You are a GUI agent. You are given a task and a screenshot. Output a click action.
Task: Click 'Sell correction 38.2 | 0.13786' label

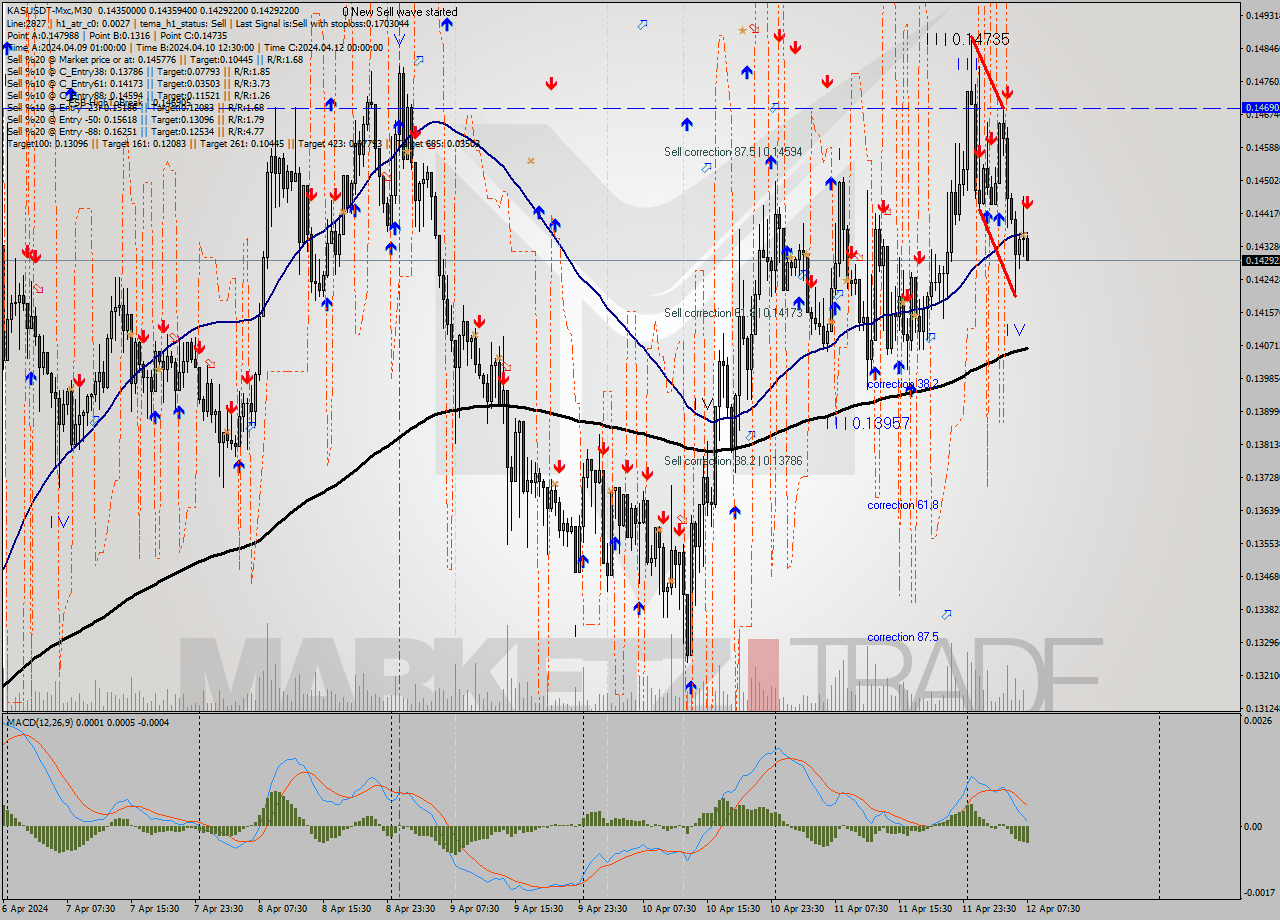[x=733, y=461]
